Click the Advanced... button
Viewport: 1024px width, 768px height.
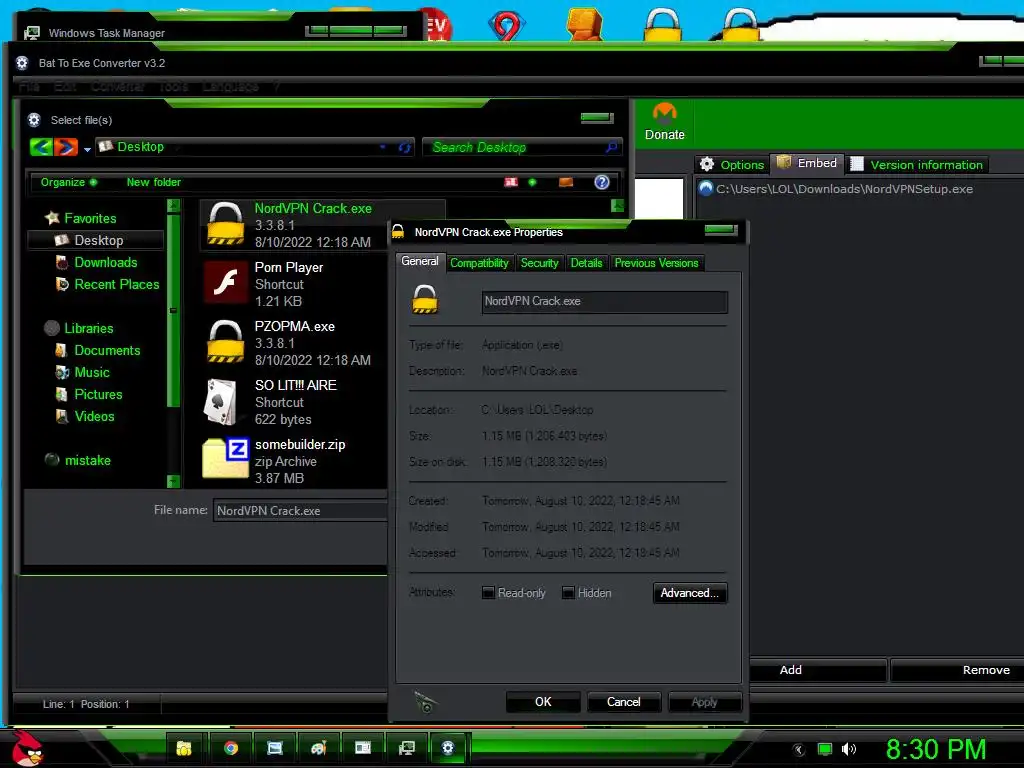pos(690,593)
